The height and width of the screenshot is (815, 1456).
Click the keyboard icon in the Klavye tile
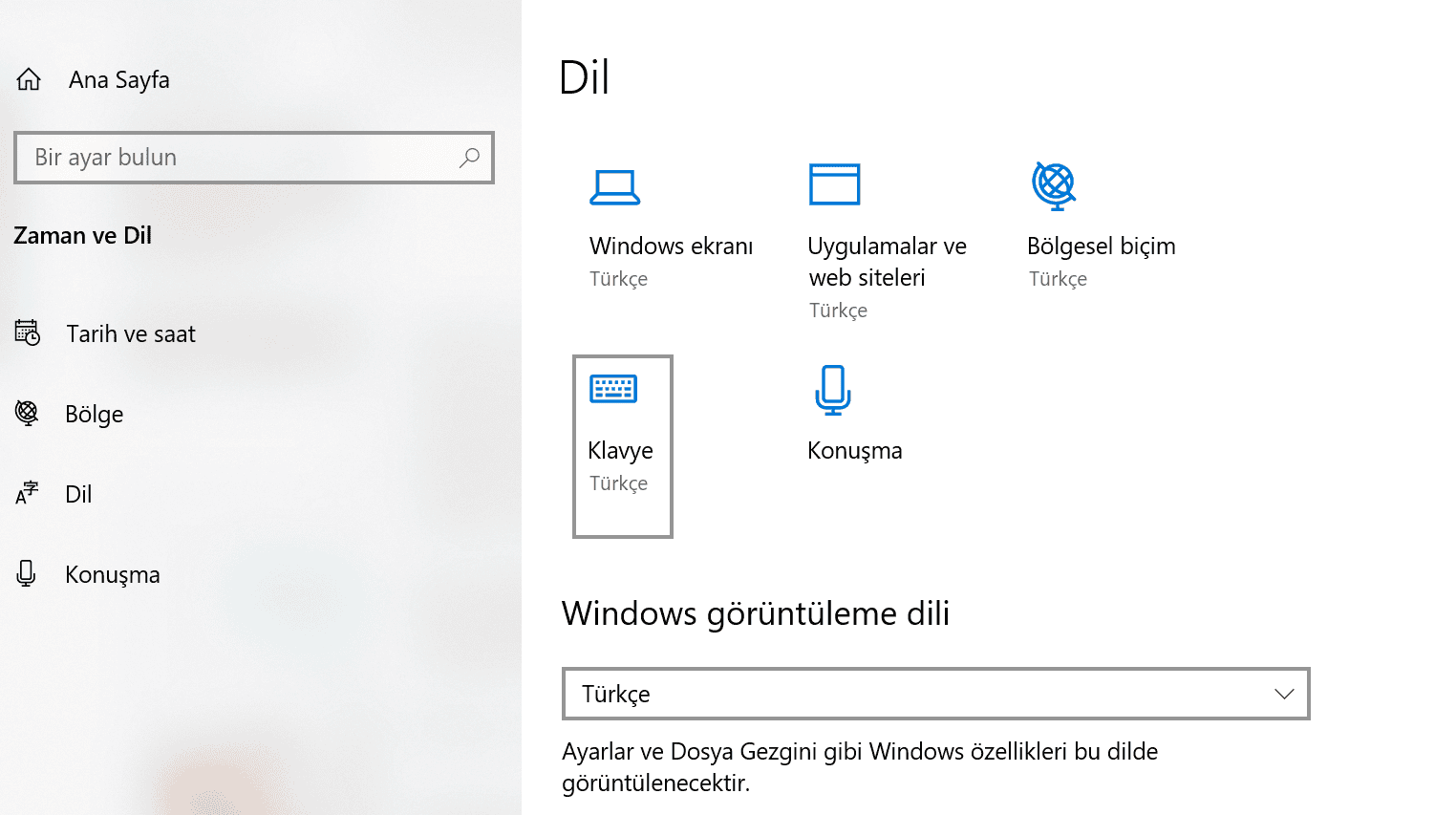point(613,389)
